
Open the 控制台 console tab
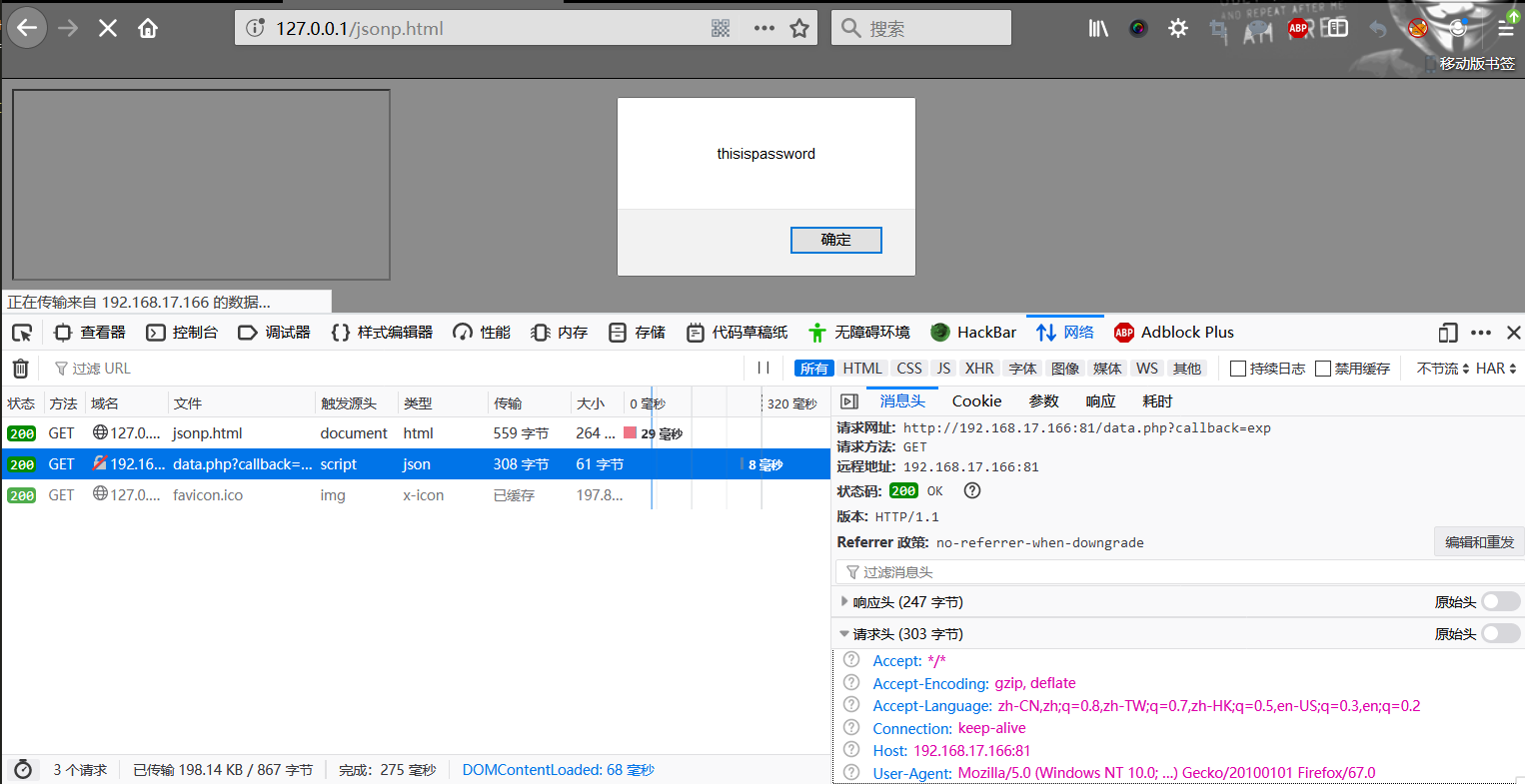pos(182,333)
